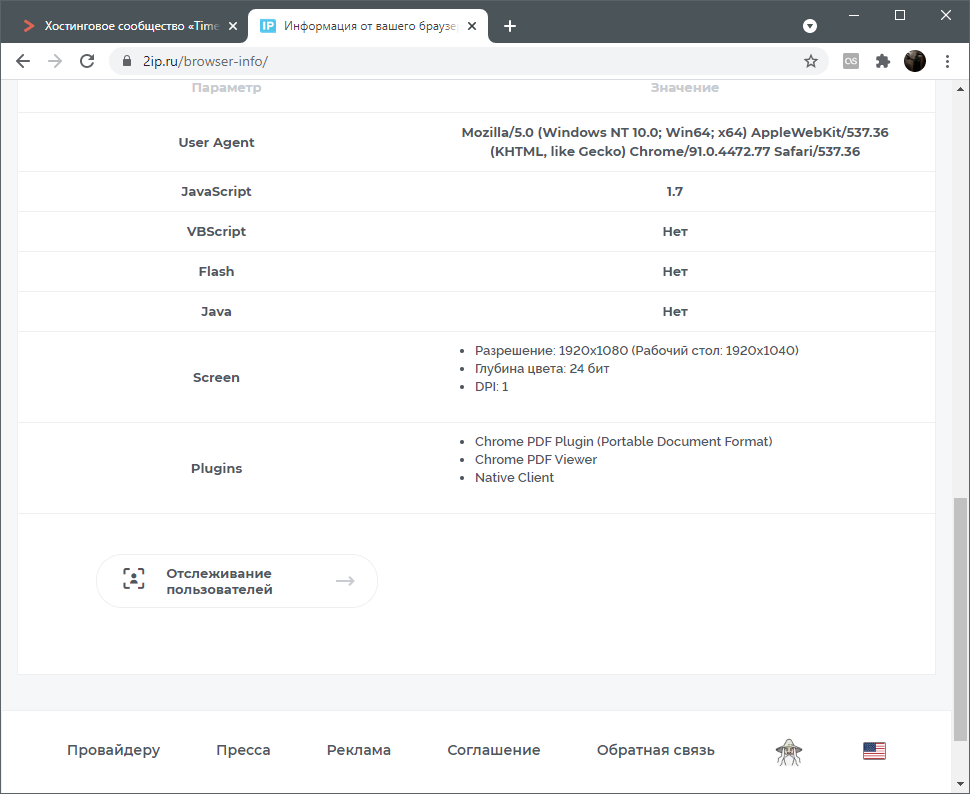Click the JavaScript value 1.7
Viewport: 970px width, 794px height.
point(675,191)
